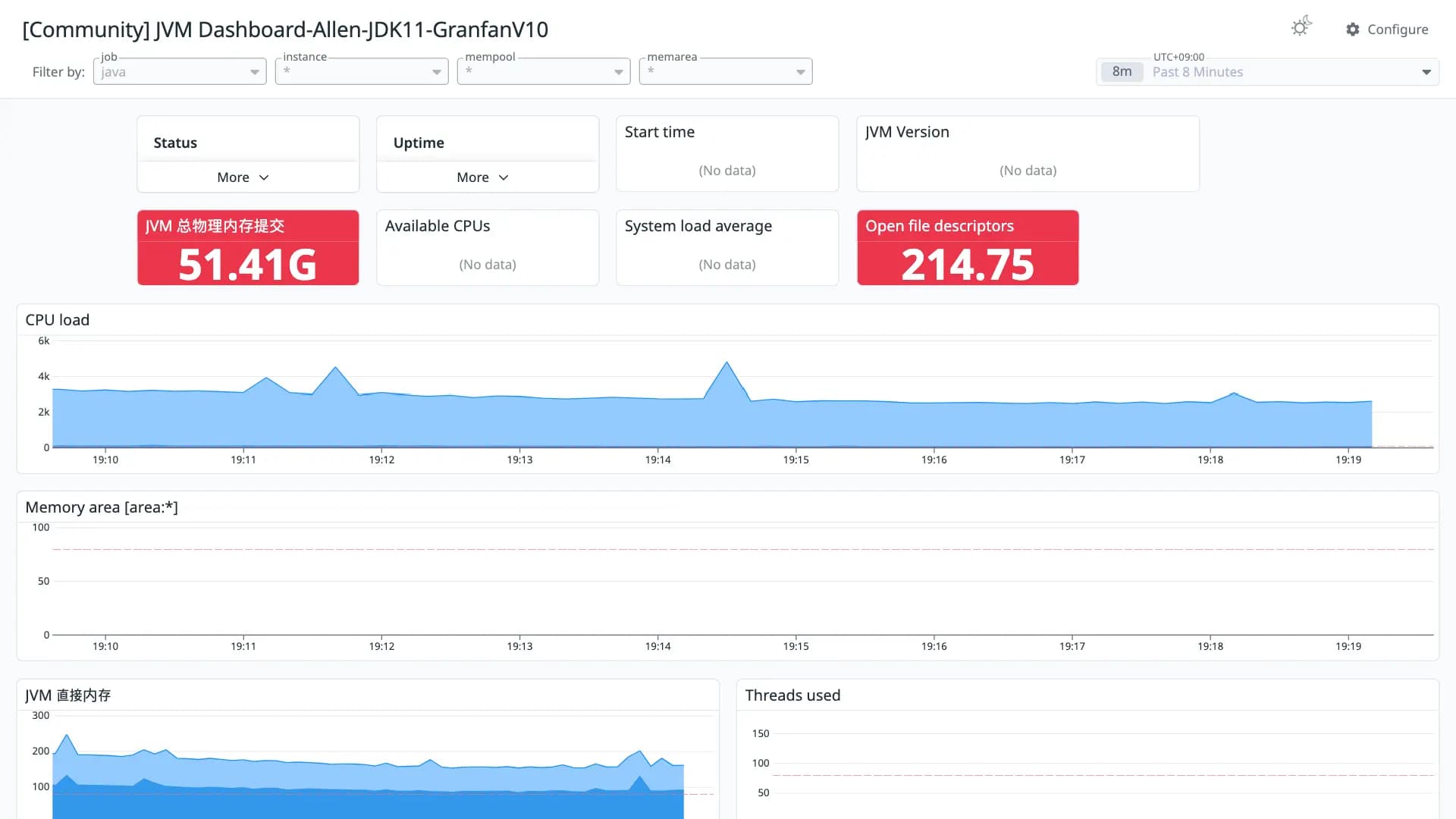Image resolution: width=1456 pixels, height=819 pixels.
Task: Click the Filter by: label
Action: (x=58, y=72)
